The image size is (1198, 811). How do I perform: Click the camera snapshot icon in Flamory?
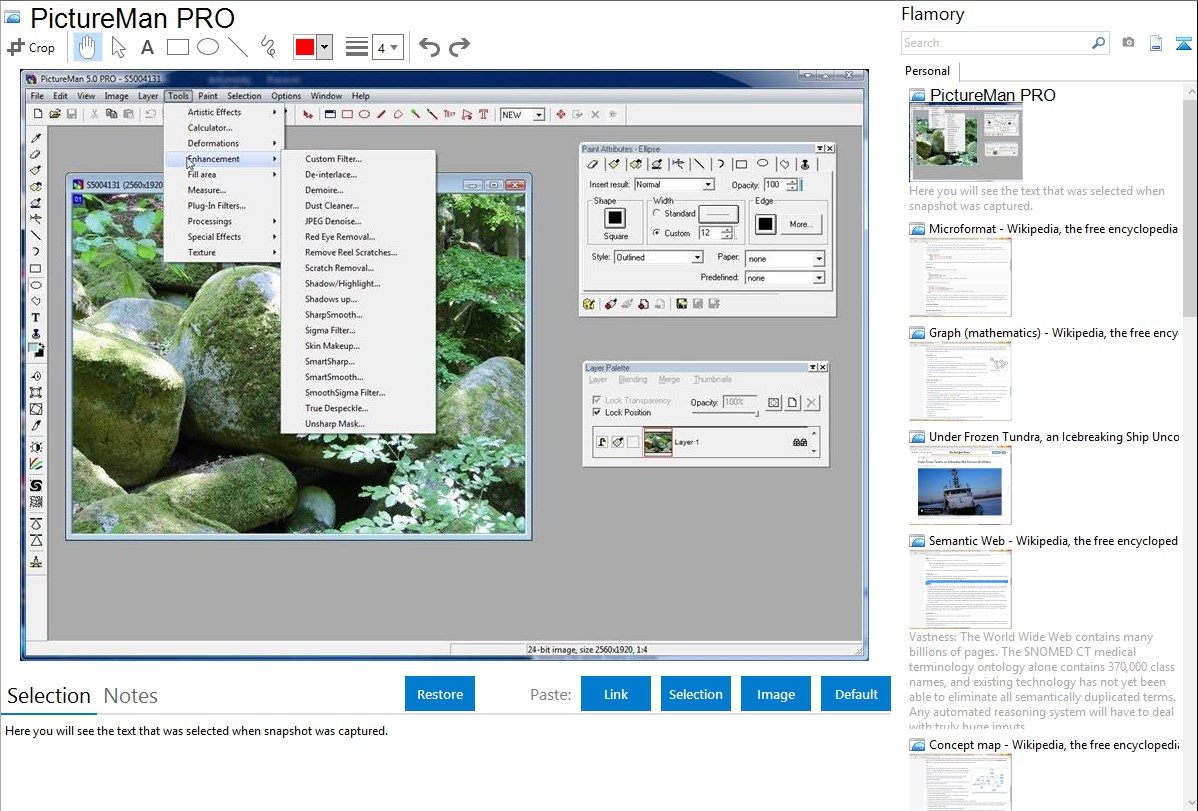(x=1128, y=43)
